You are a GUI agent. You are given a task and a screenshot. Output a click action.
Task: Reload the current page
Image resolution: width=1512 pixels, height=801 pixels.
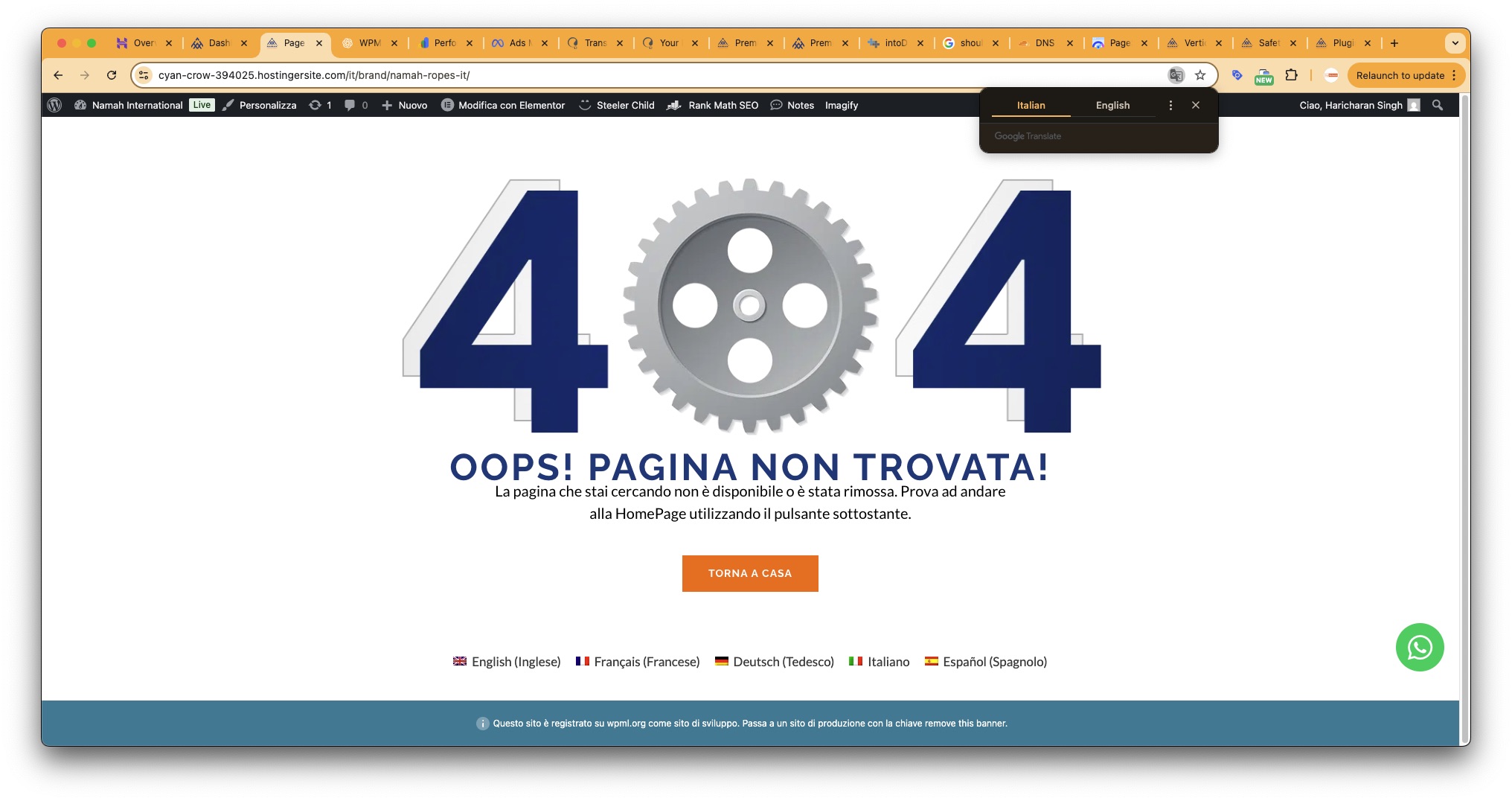point(112,75)
